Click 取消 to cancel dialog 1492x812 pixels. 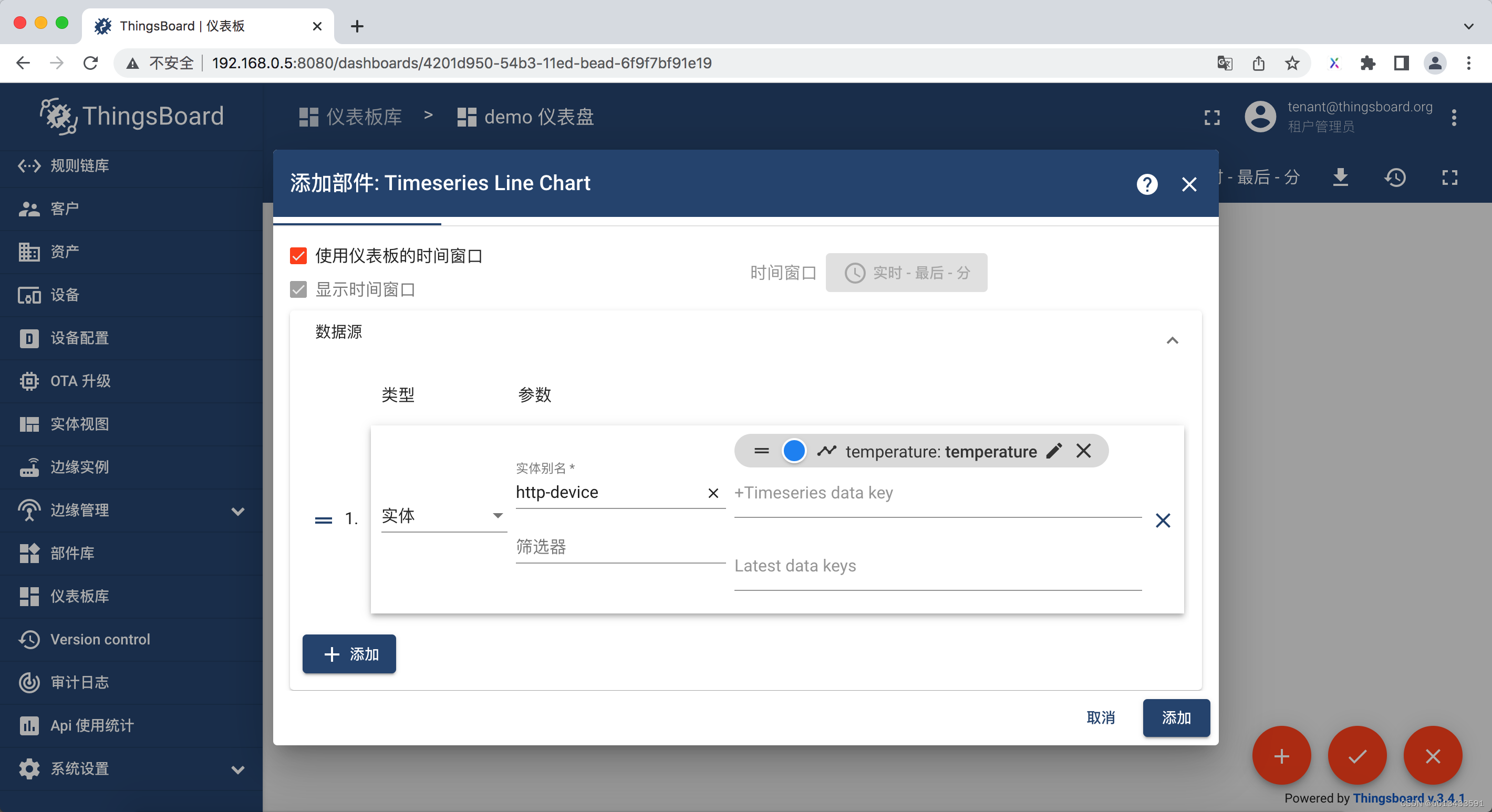[1101, 717]
